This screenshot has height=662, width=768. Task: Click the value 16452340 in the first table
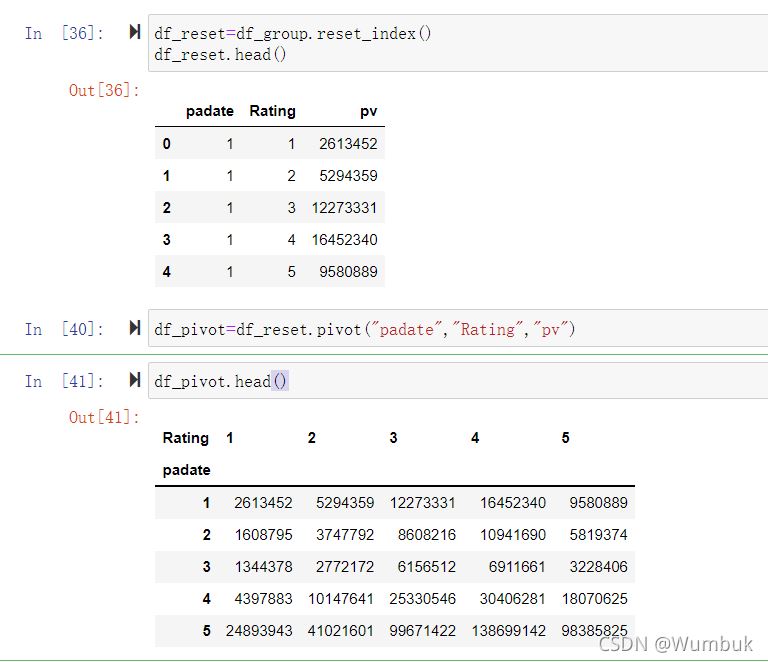[344, 240]
